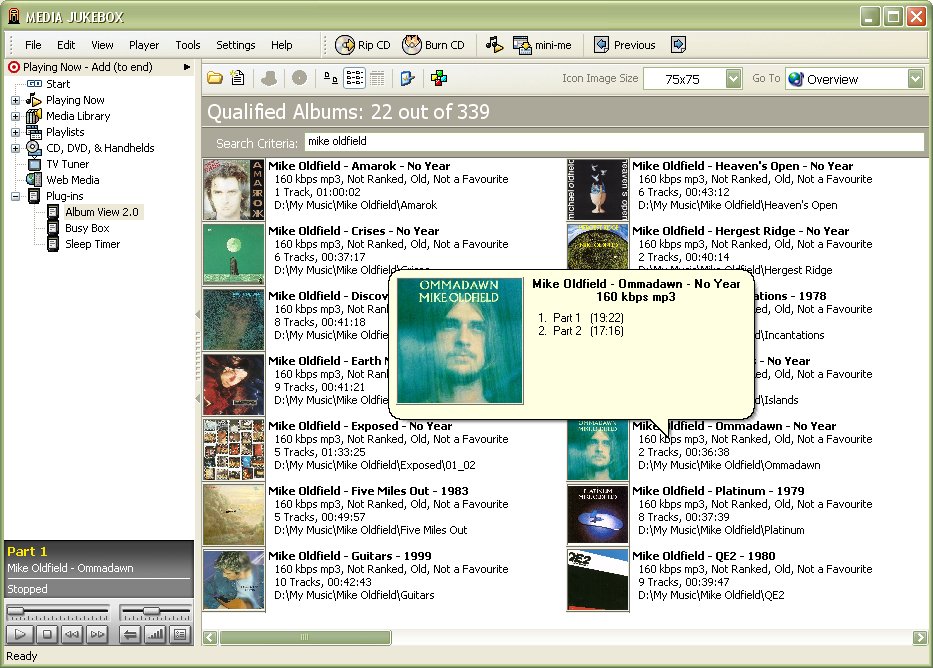Viewport: 933px width, 668px height.
Task: Click the list icon button in the player panel
Action: 180,635
